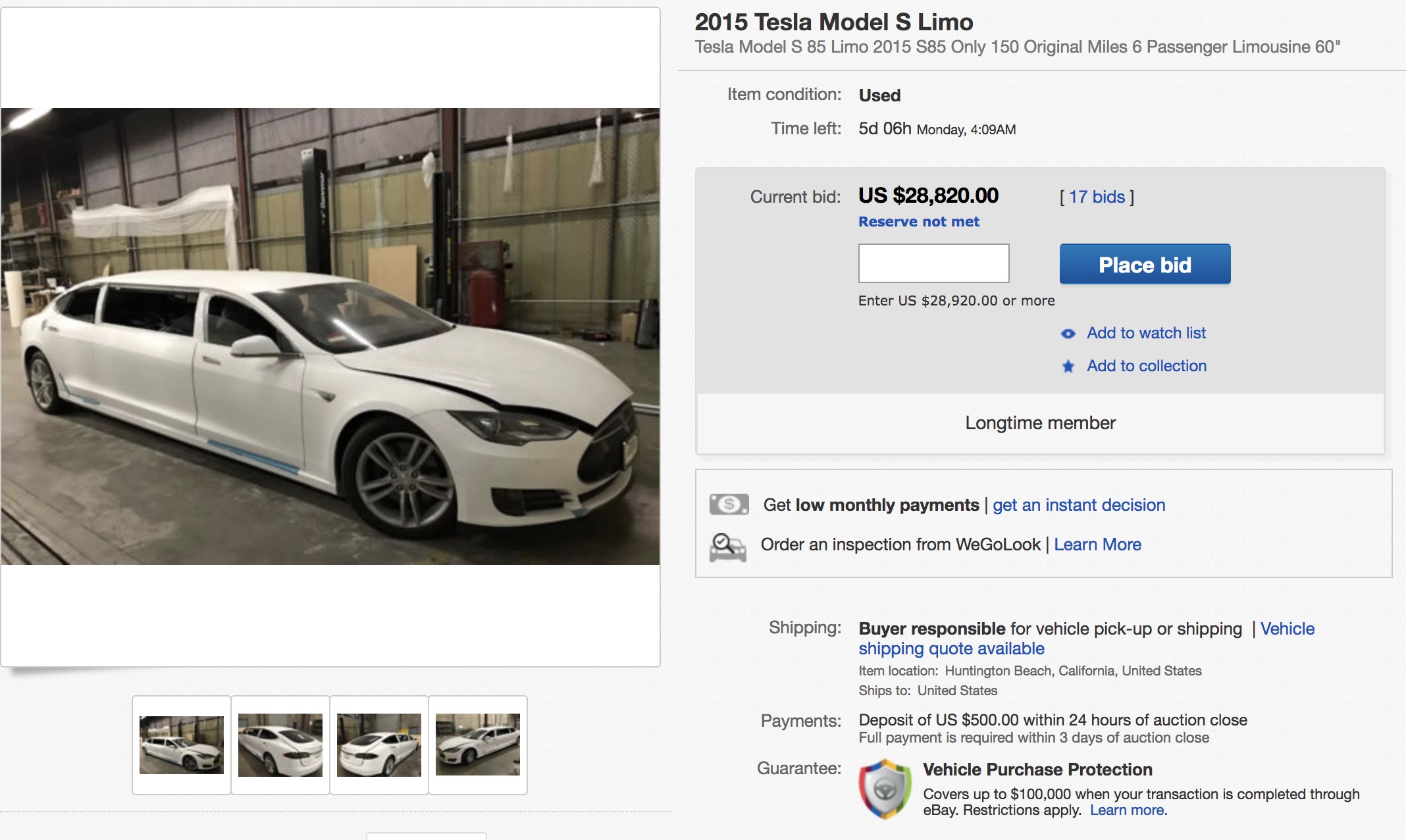Screen dimensions: 1406x840
Task: Select the fourth front-damage thumbnail
Action: (x=478, y=745)
